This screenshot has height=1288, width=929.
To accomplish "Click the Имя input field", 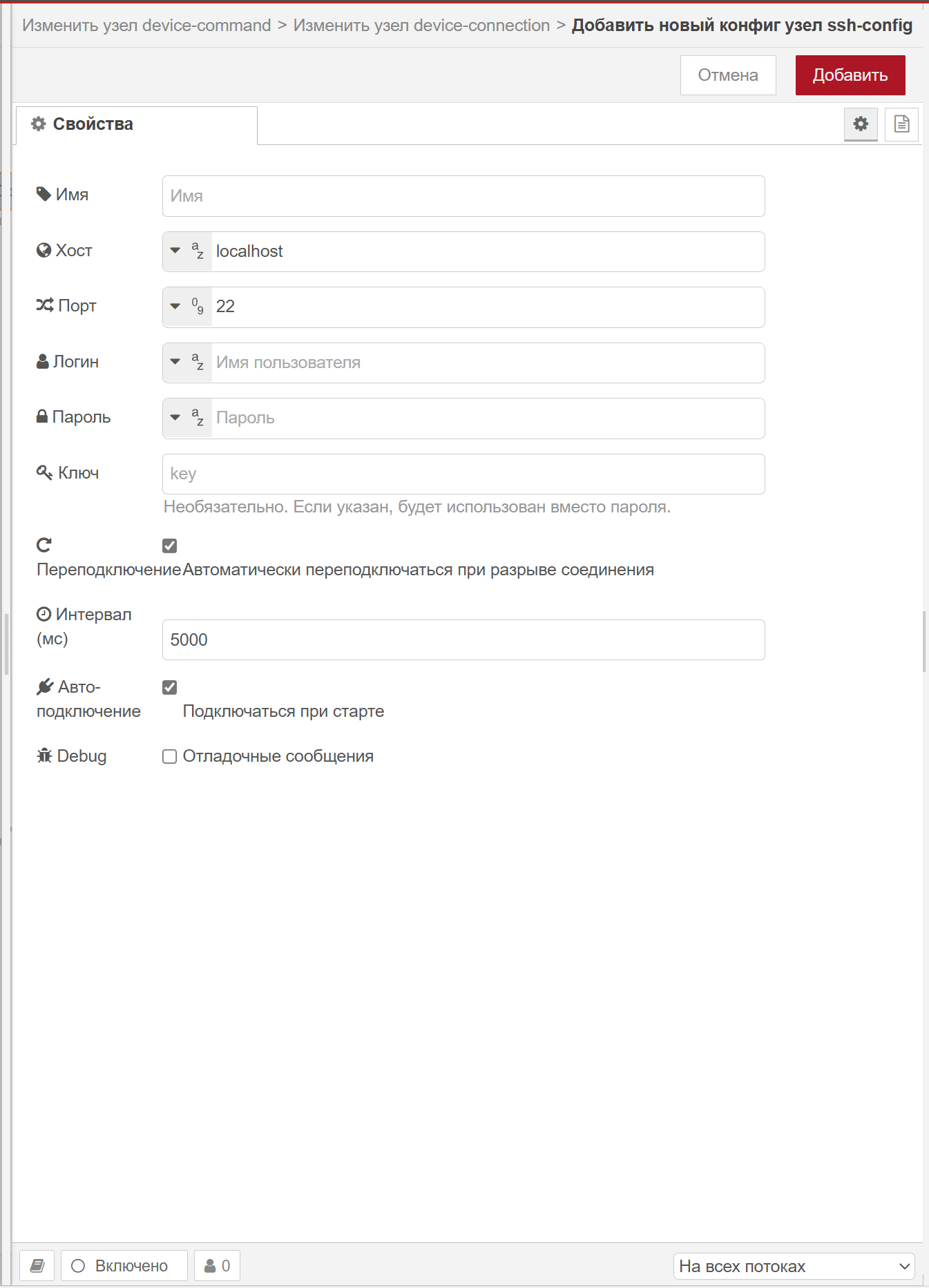I will [x=463, y=196].
